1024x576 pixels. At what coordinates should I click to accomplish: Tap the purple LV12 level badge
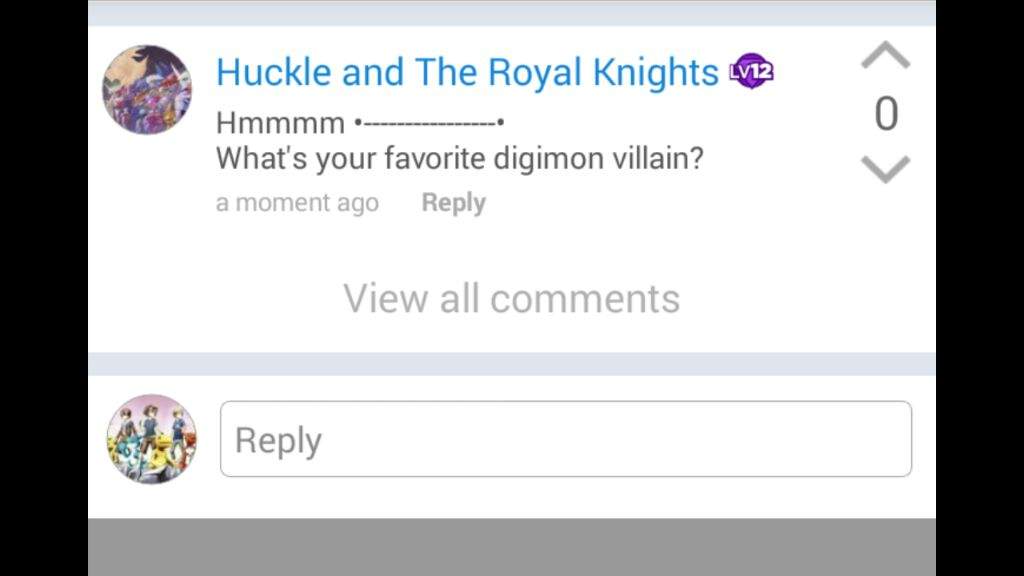pyautogui.click(x=752, y=71)
